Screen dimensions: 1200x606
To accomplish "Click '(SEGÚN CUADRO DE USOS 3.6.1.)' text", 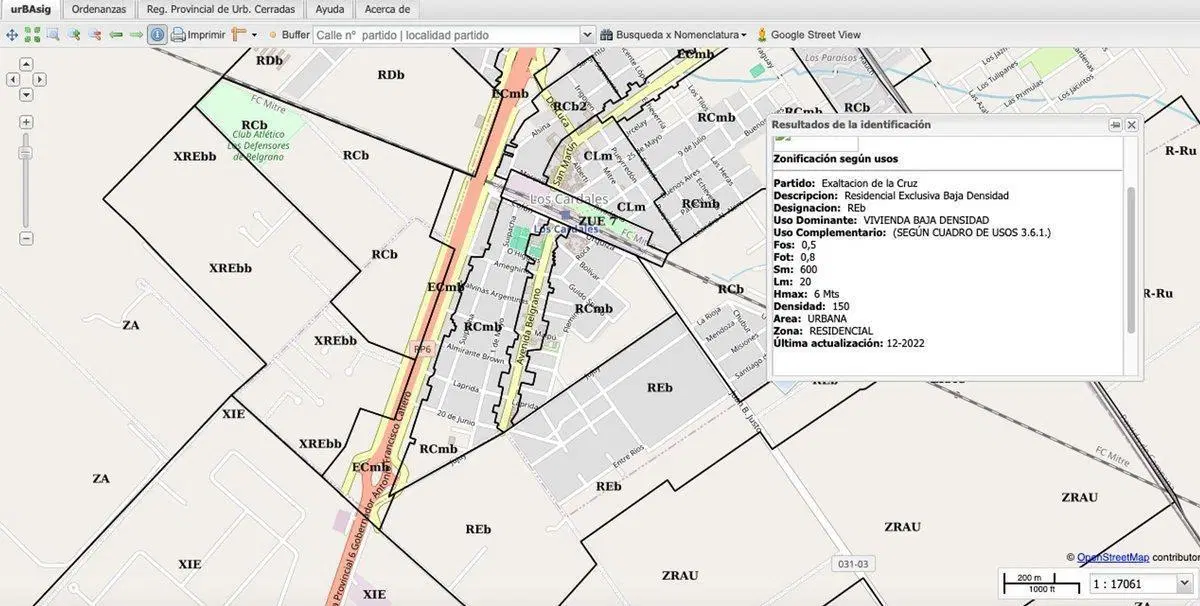I will tap(971, 233).
